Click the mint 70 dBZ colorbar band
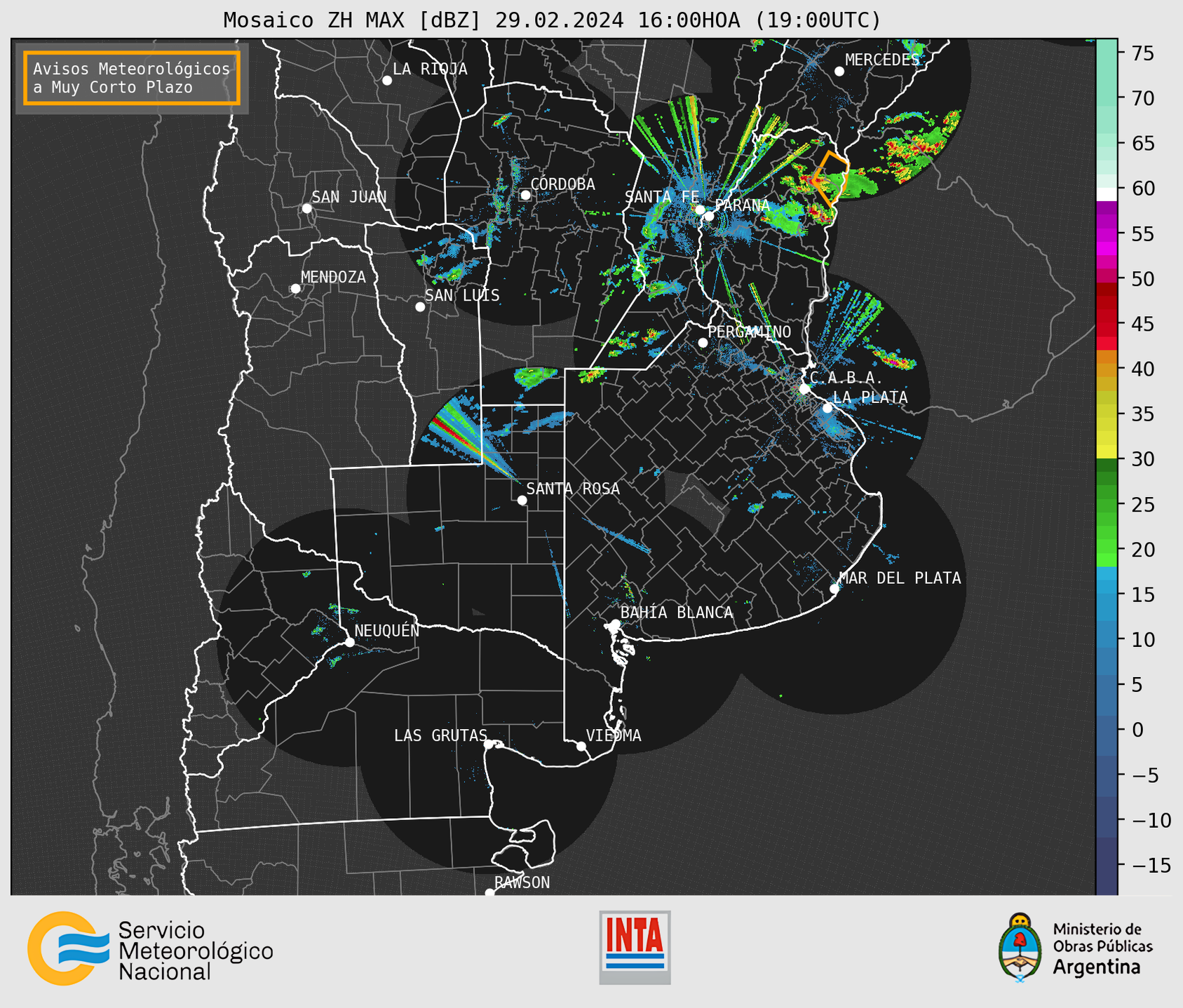1183x1008 pixels. tap(1107, 98)
